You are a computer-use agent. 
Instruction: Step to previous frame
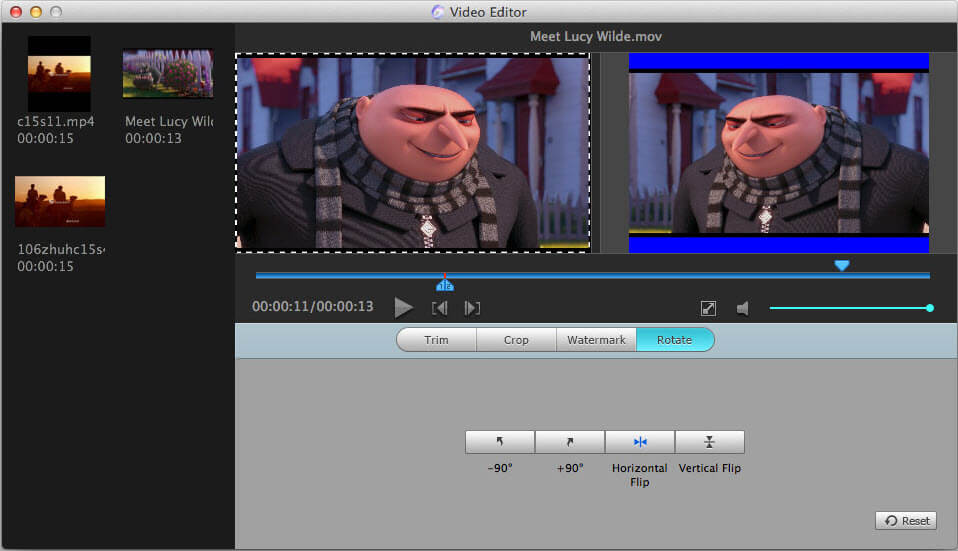(439, 308)
